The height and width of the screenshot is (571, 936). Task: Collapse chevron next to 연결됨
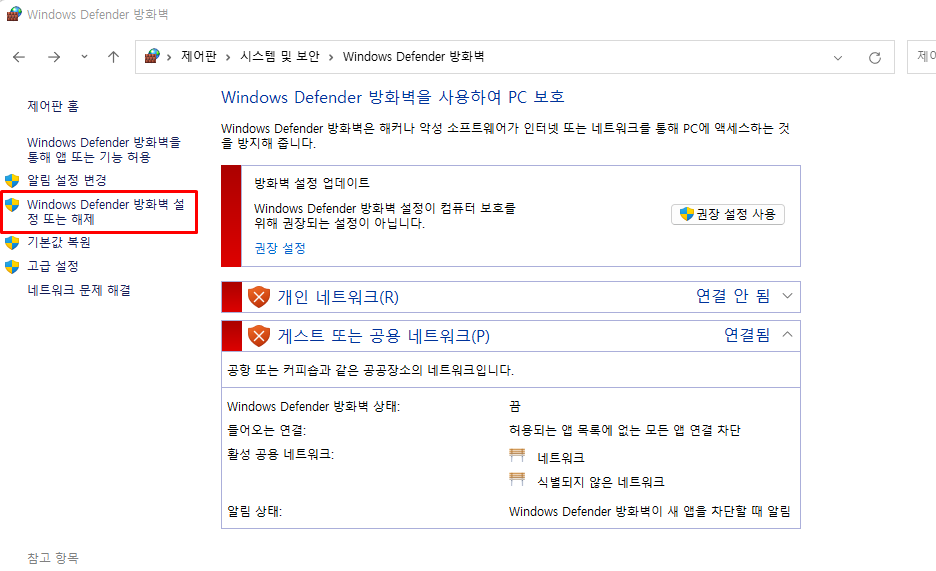click(x=787, y=334)
